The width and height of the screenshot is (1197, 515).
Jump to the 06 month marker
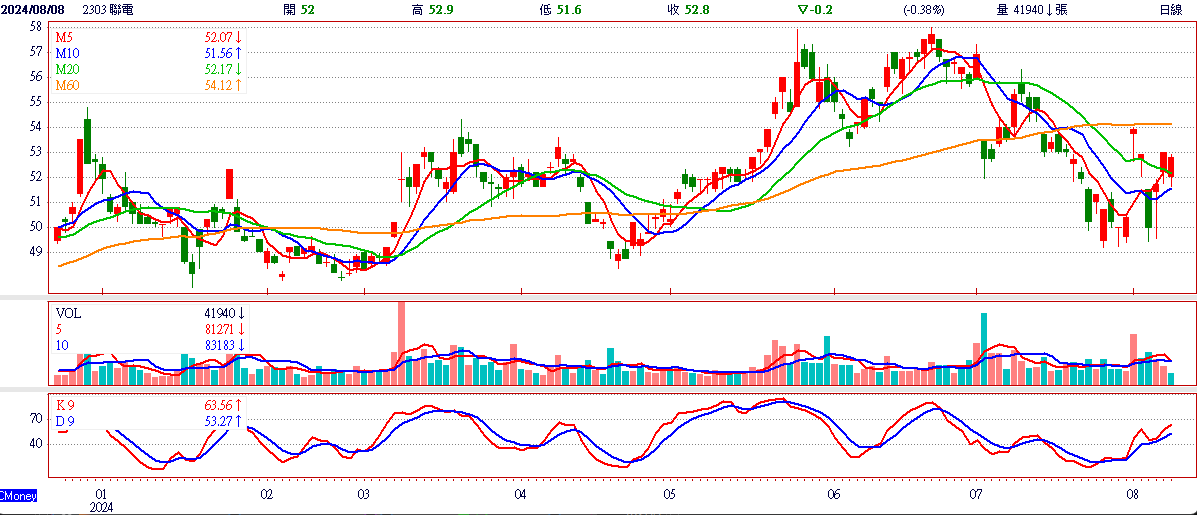tap(834, 494)
